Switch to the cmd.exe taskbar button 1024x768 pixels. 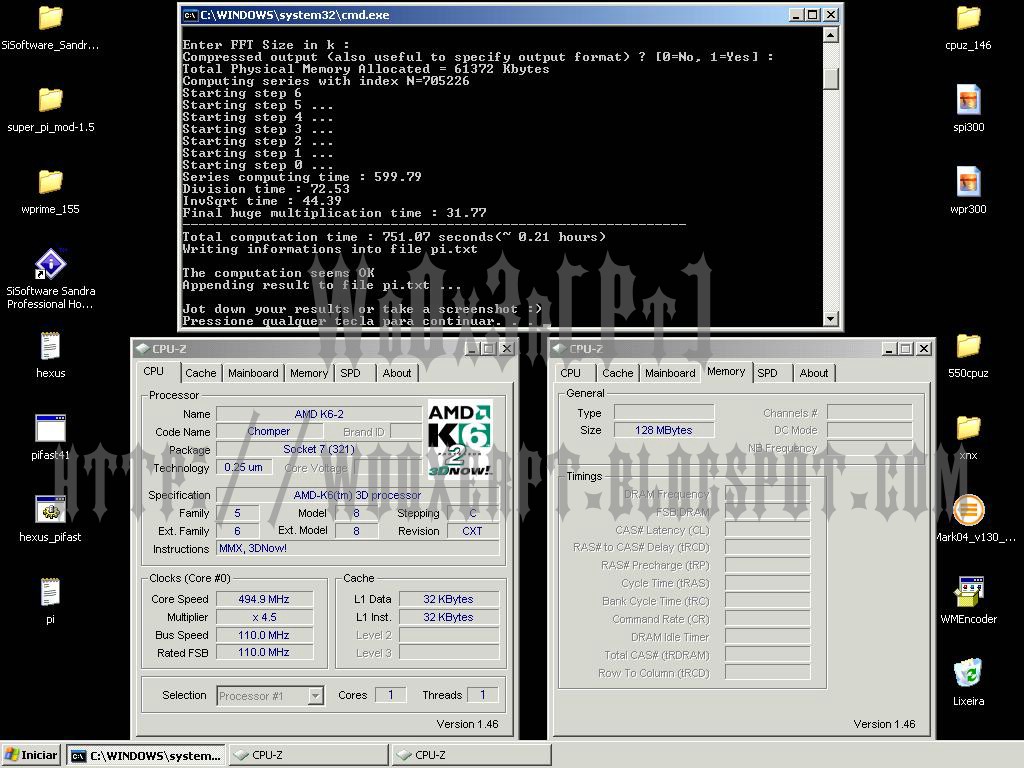[x=147, y=756]
